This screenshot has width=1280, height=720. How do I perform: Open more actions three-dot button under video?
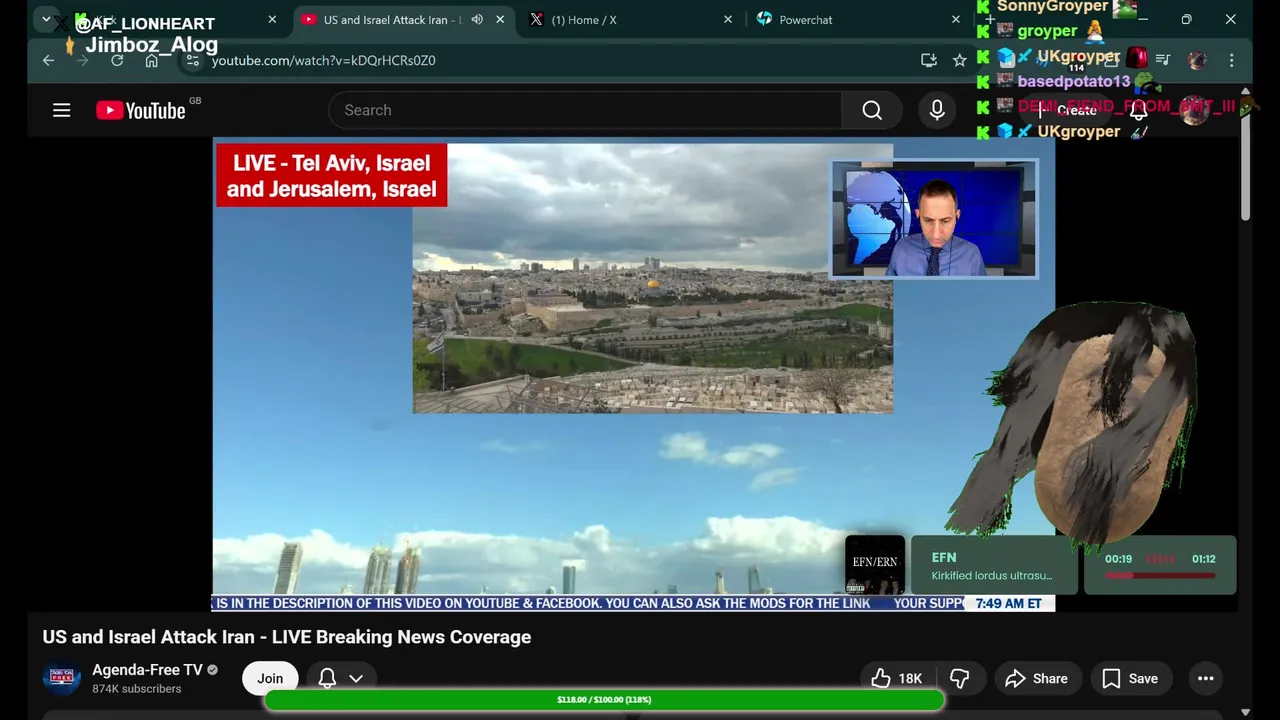coord(1206,678)
